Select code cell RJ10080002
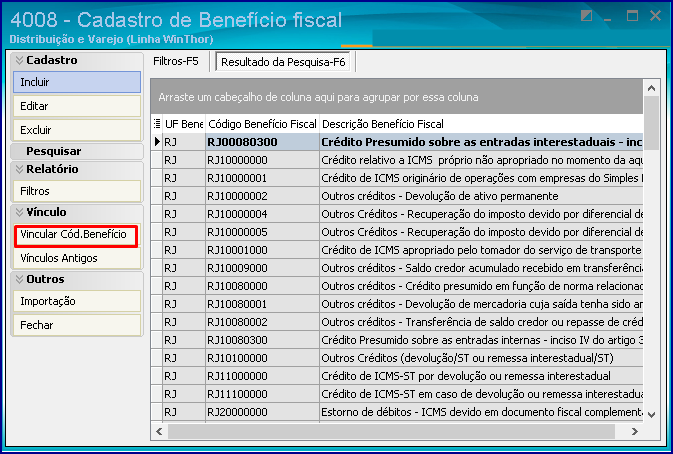The height and width of the screenshot is (454, 673). pyautogui.click(x=262, y=322)
